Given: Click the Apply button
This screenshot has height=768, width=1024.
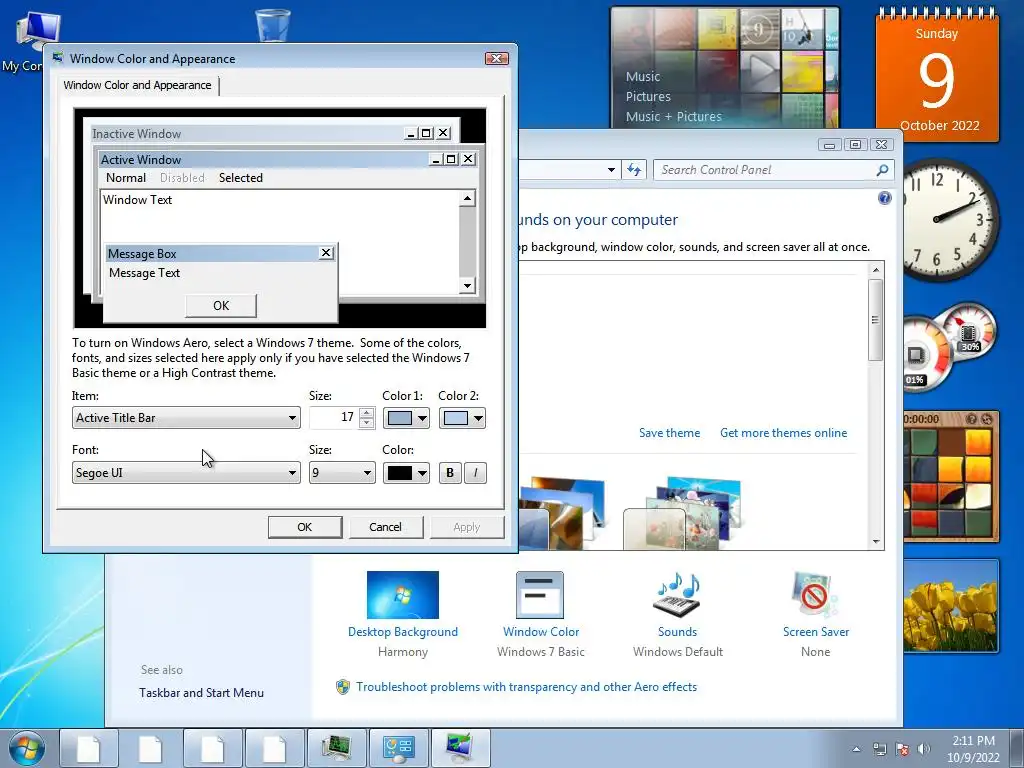Looking at the screenshot, I should pos(466,527).
